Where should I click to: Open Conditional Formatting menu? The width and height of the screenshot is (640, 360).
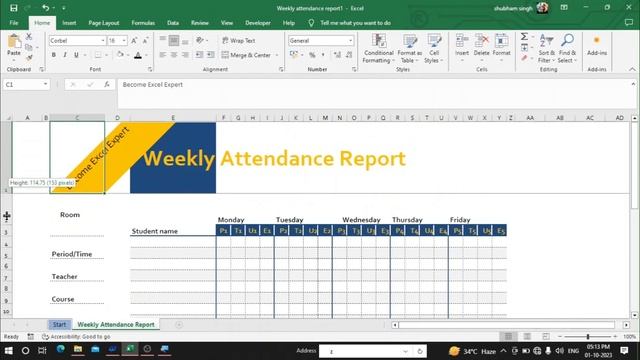(379, 48)
